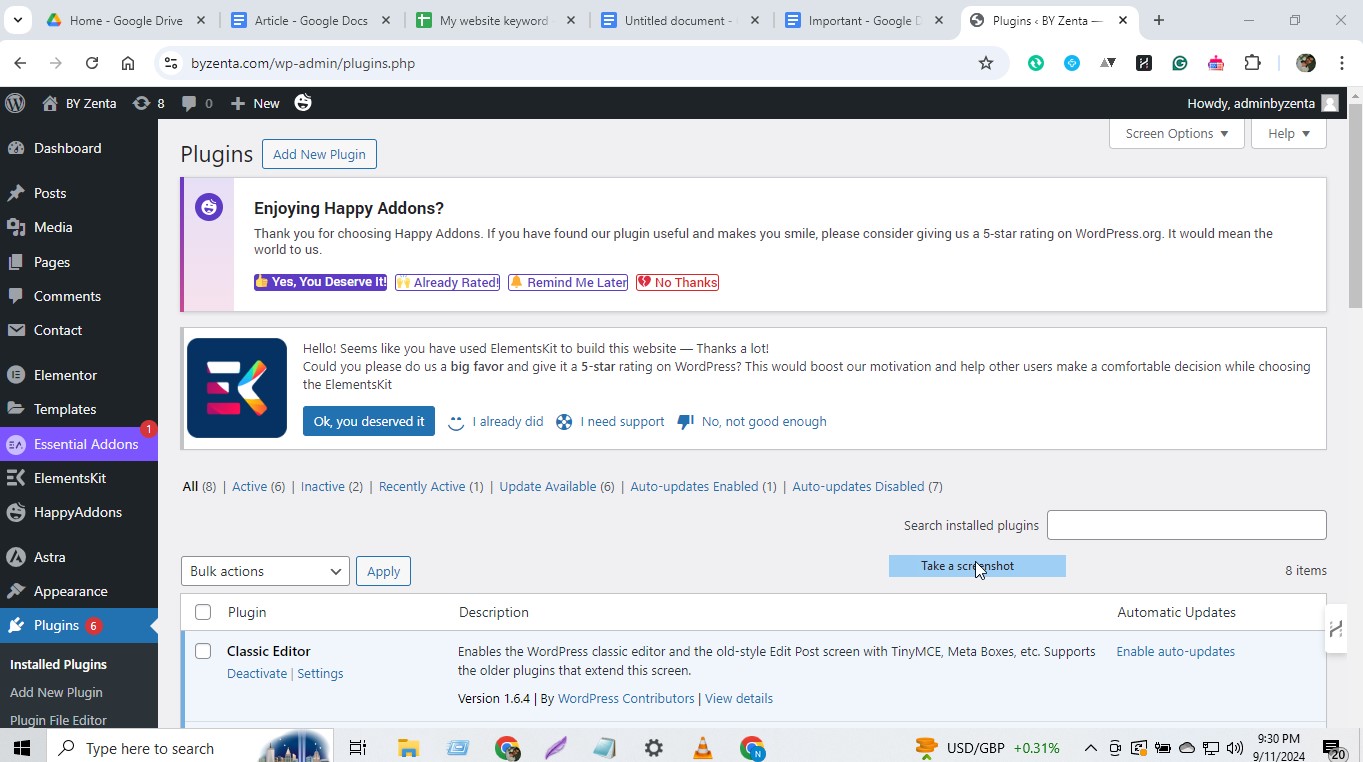Filter by Auto-updates Enabled (1)
The height and width of the screenshot is (762, 1363).
pos(703,486)
